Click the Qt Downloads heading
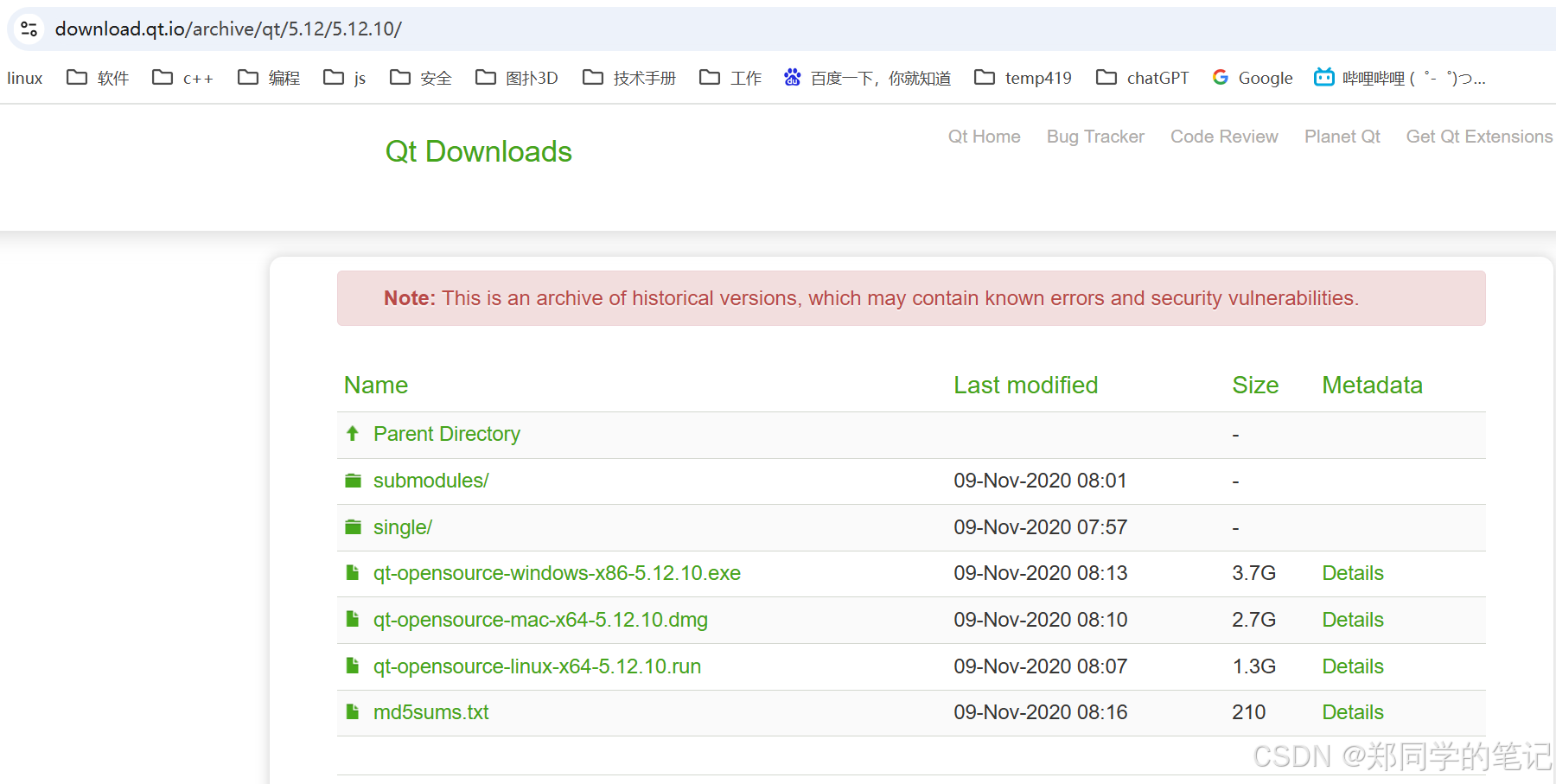Viewport: 1556px width, 784px height. (x=478, y=151)
